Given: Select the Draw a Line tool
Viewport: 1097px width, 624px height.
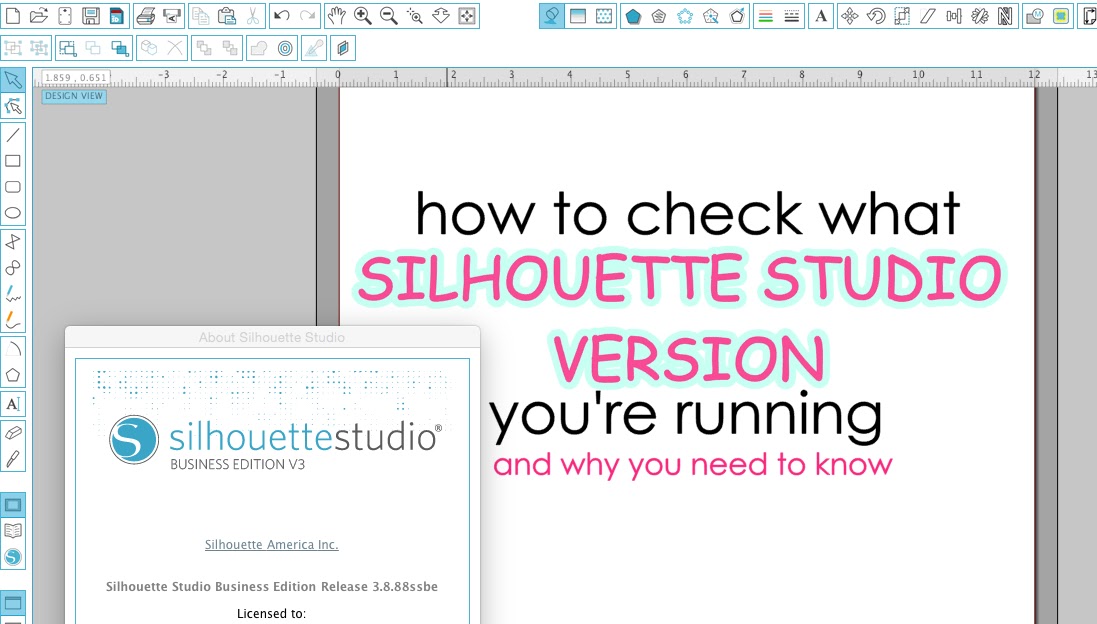Looking at the screenshot, I should pyautogui.click(x=13, y=134).
